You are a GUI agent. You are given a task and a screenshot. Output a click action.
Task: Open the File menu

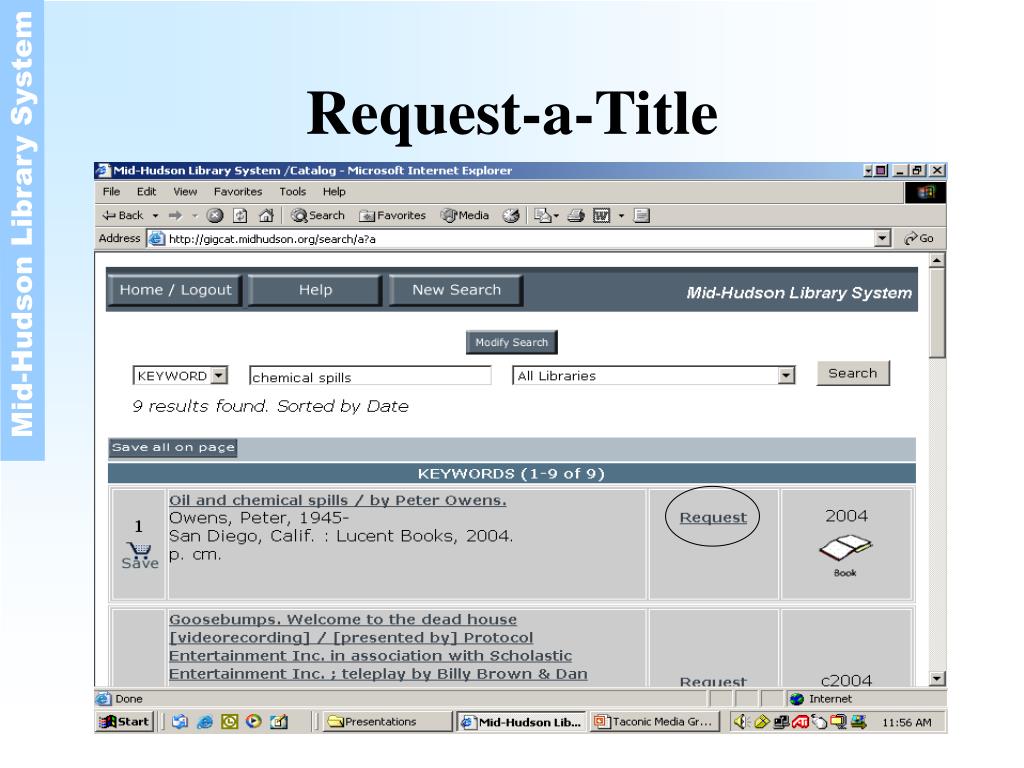pos(112,191)
